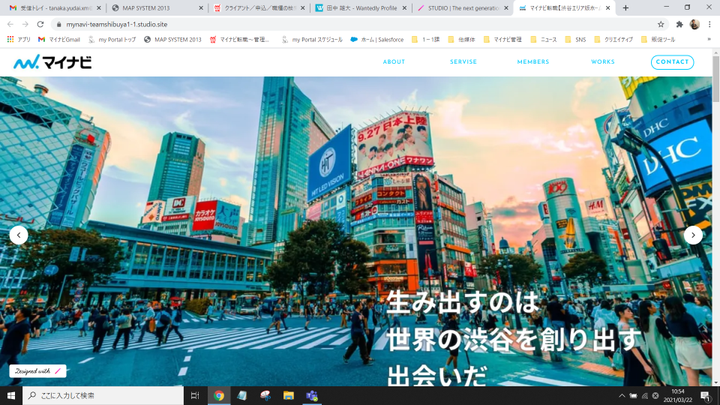Expand hidden system tray icons

pos(620,396)
